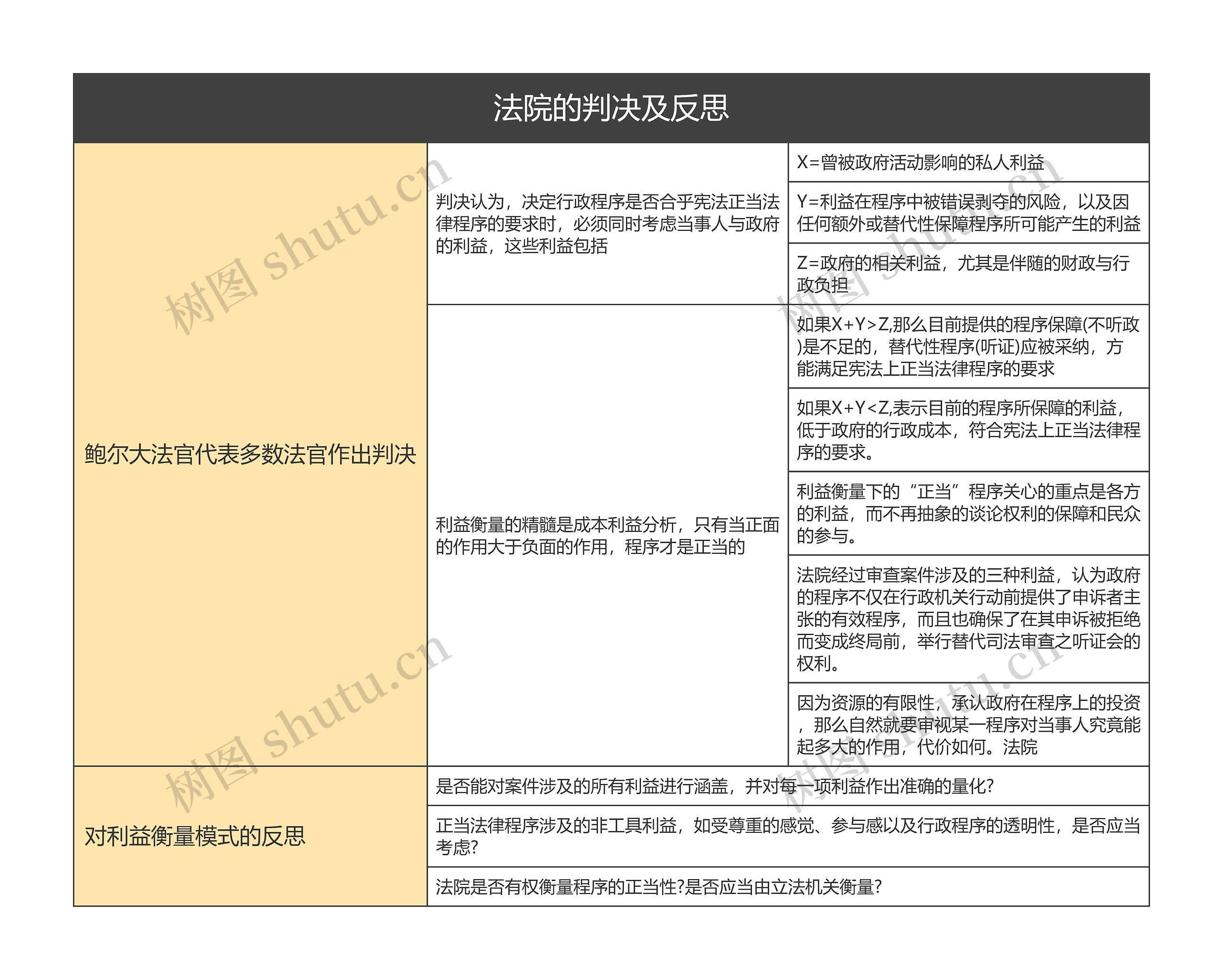Click the cell starting Y=利益在程序中被错误剥夺

click(x=968, y=213)
